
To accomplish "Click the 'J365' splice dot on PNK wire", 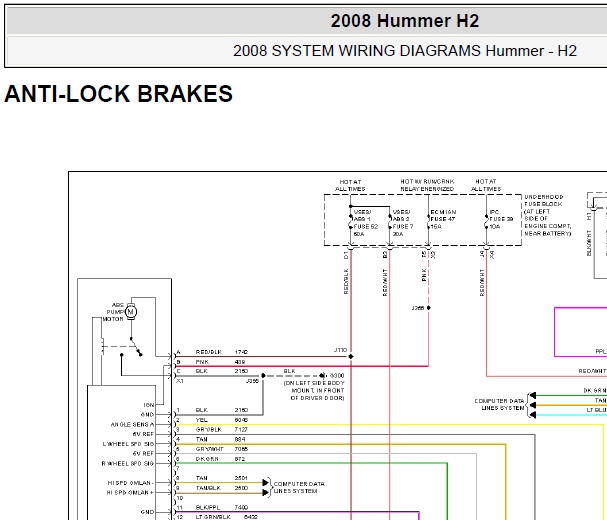I will pyautogui.click(x=429, y=308).
